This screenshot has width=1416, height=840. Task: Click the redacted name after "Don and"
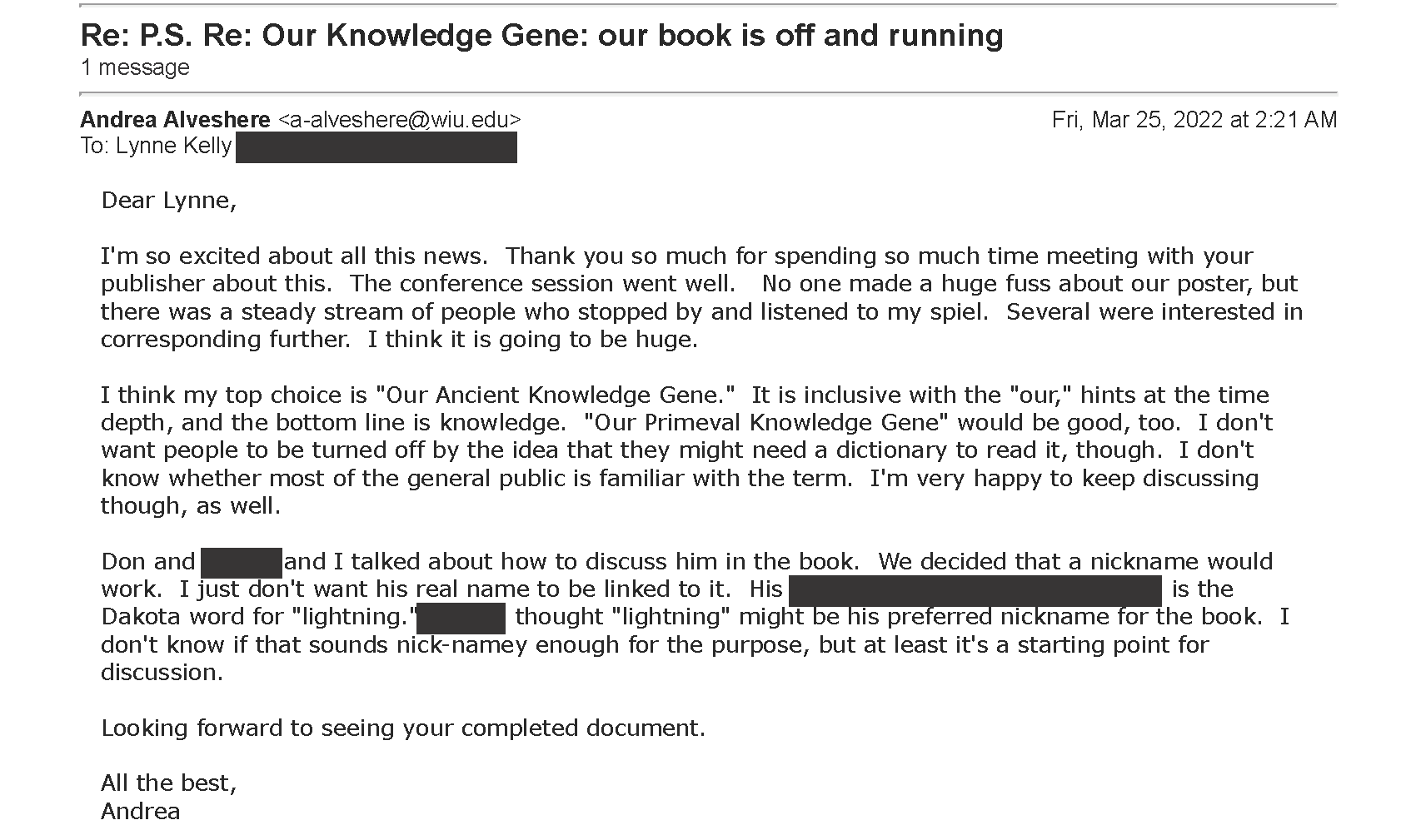click(x=242, y=563)
